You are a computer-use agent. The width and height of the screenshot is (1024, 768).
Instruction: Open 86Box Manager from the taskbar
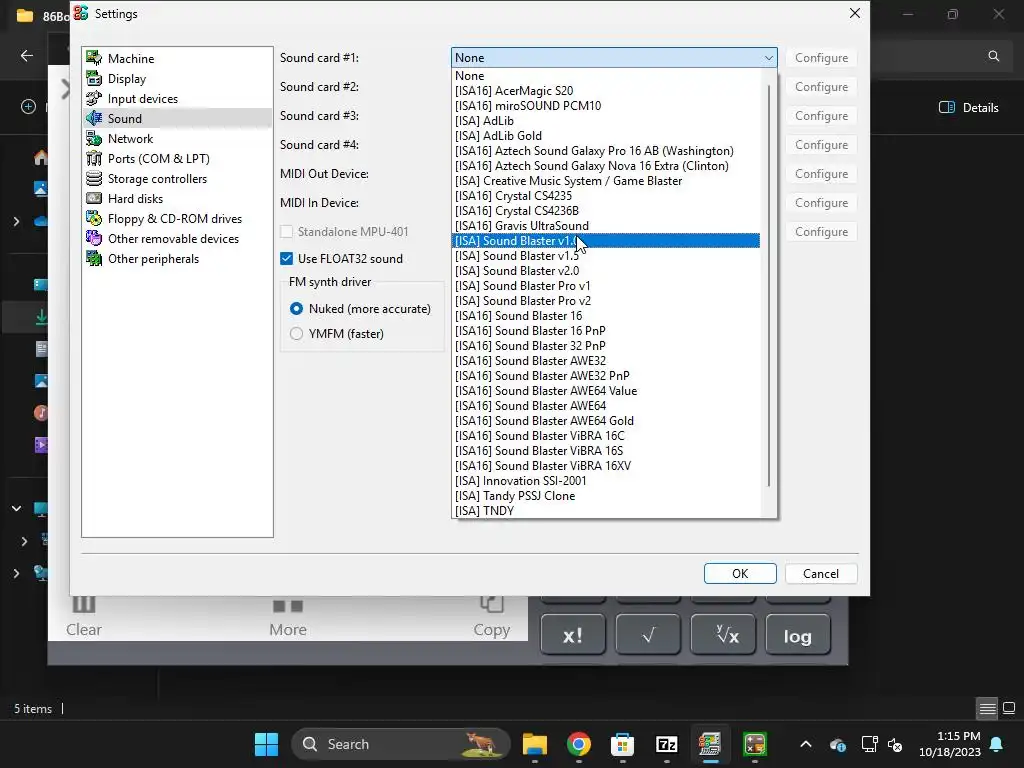click(710, 744)
